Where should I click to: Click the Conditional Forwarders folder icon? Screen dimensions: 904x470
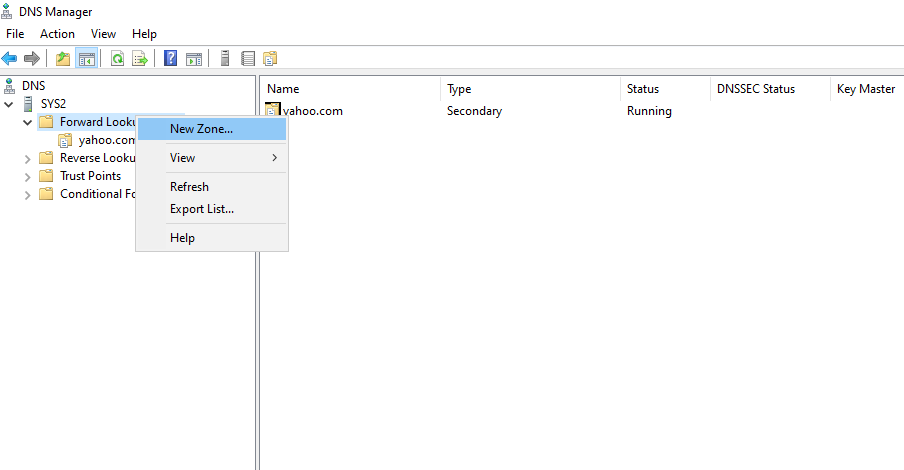pos(46,194)
